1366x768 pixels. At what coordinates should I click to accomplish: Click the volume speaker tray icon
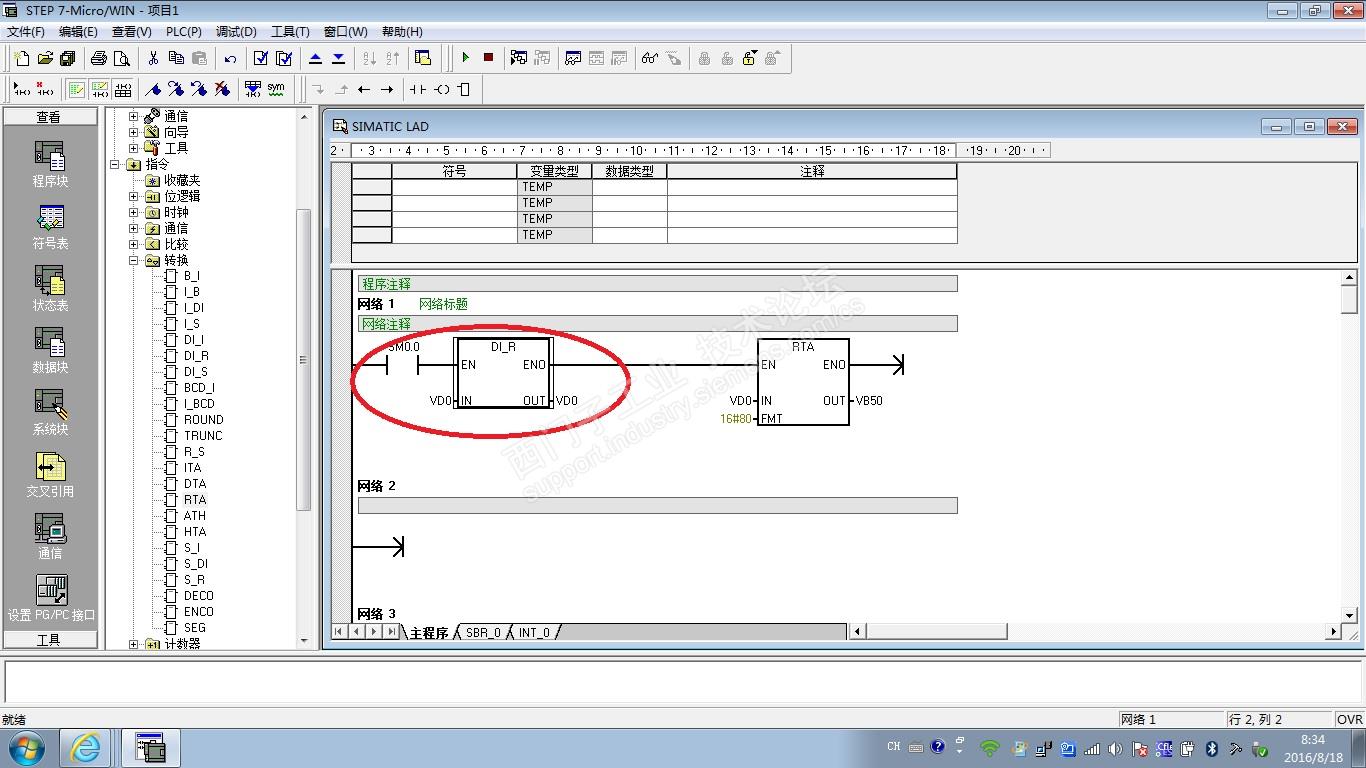click(x=1115, y=748)
